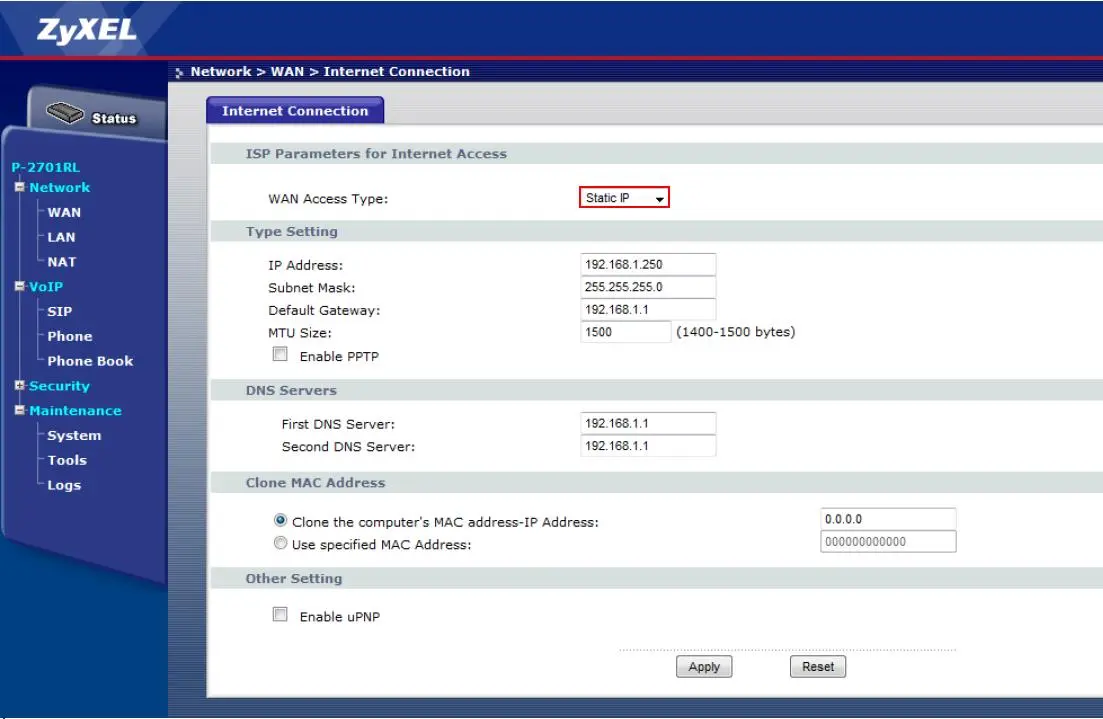Select Use specified MAC Address option
Screen dimensions: 1103x719
(x=281, y=543)
